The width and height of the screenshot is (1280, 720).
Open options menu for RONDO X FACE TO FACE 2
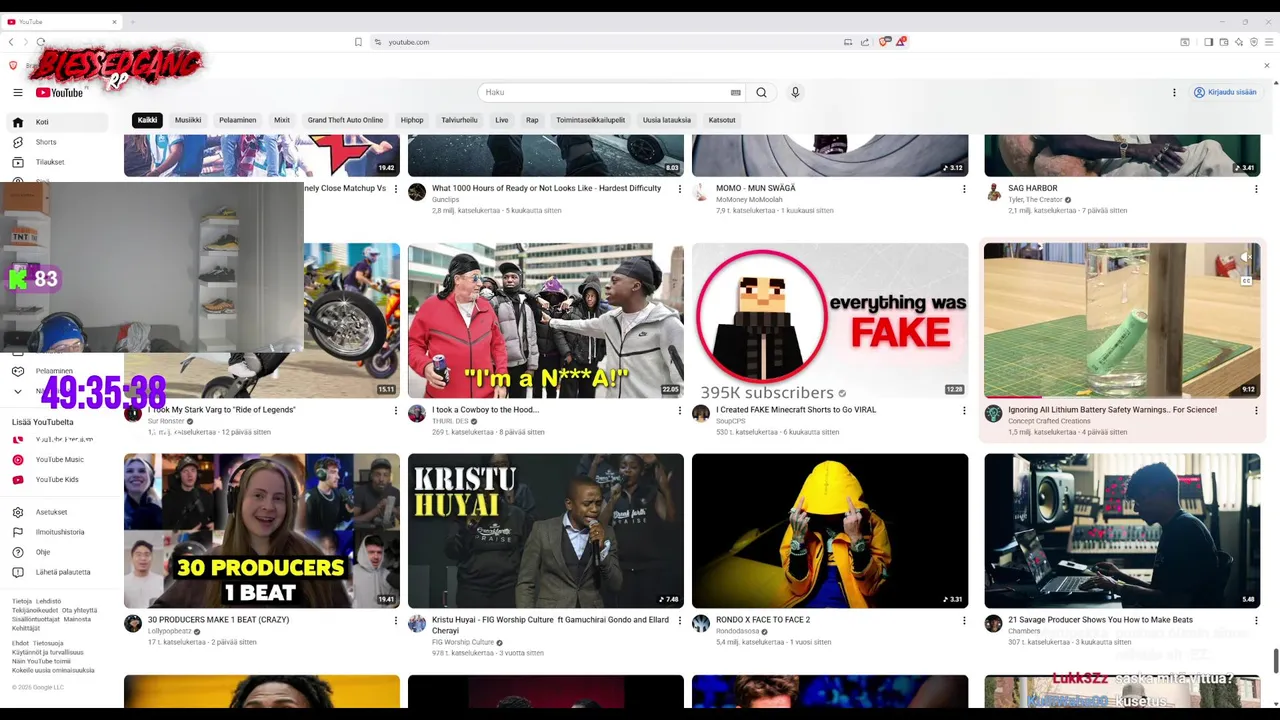click(x=964, y=620)
